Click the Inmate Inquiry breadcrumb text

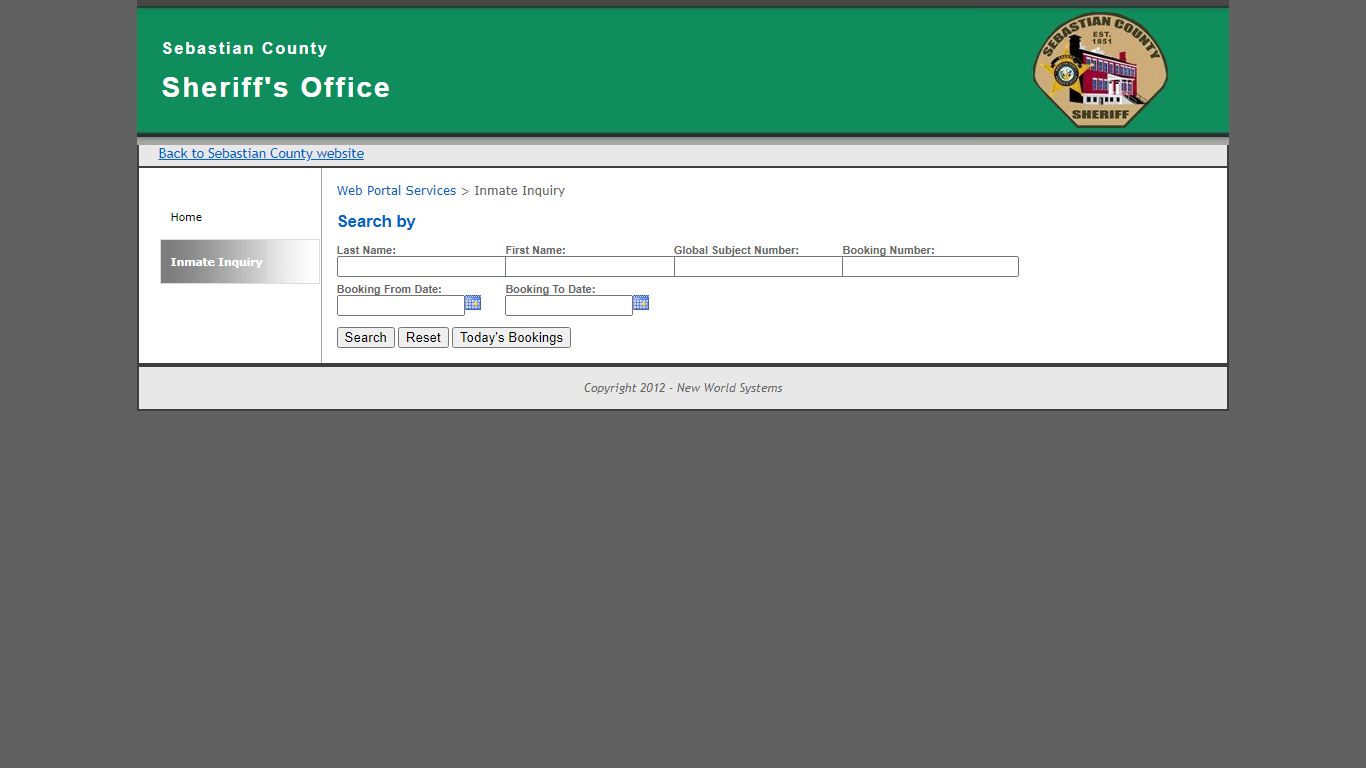519,191
